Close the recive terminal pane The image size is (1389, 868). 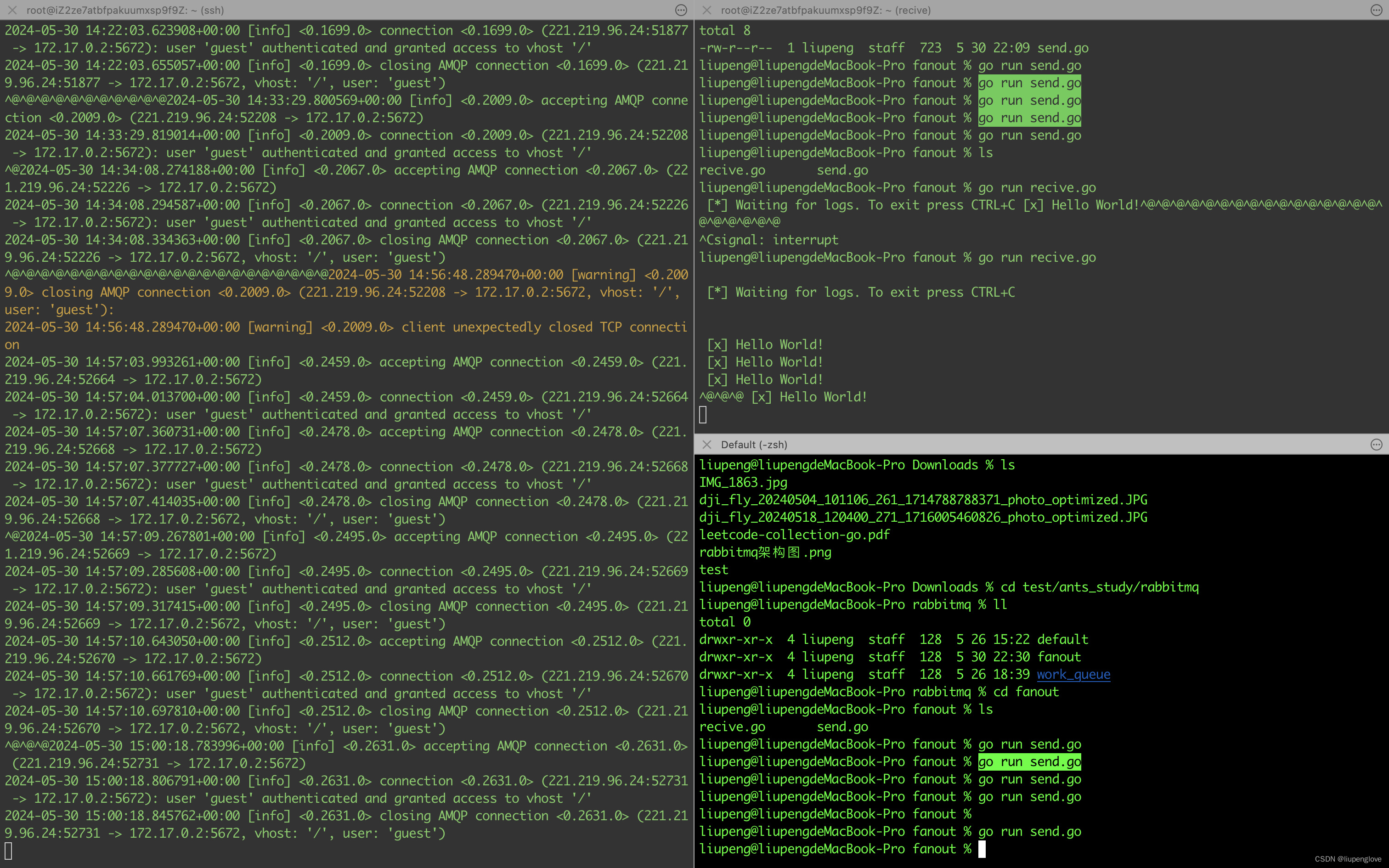tap(706, 10)
